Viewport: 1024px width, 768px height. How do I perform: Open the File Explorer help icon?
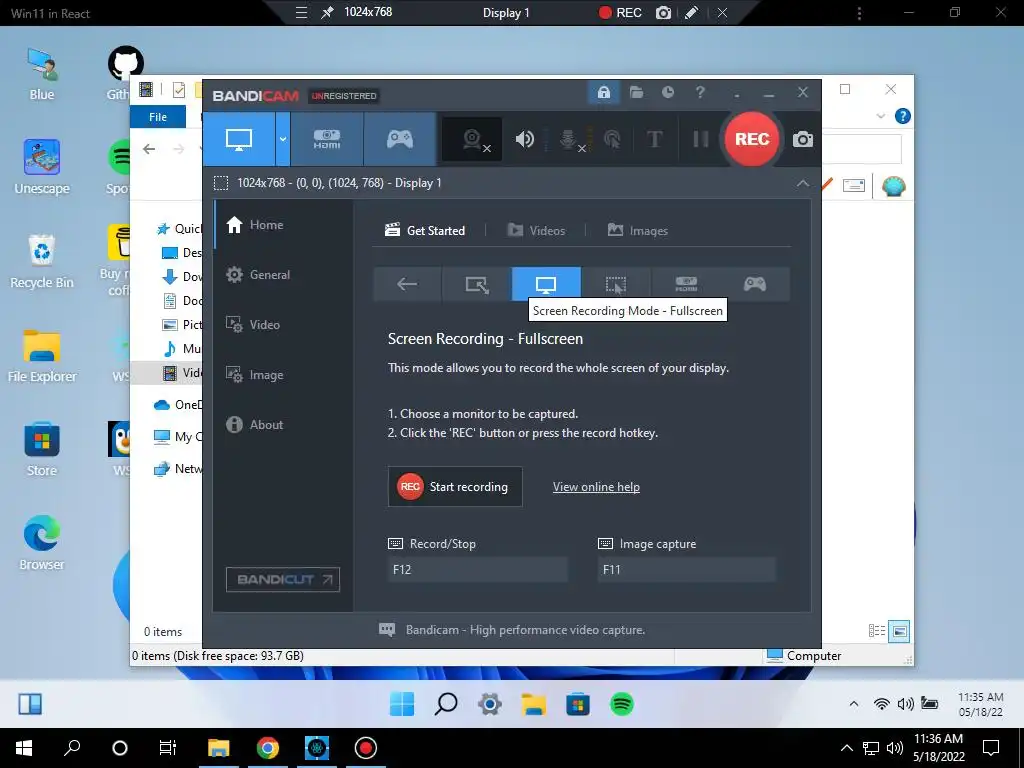[903, 116]
